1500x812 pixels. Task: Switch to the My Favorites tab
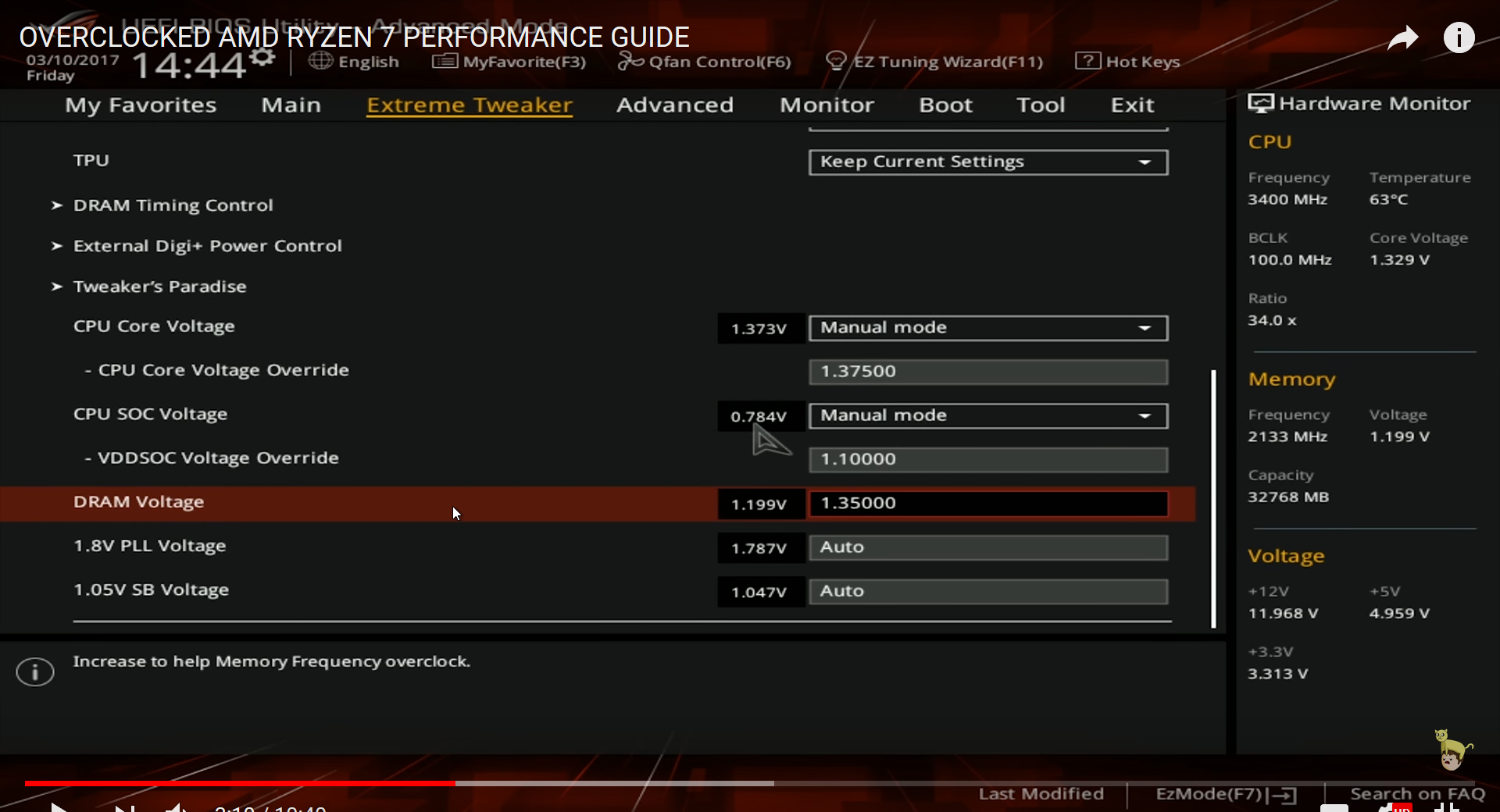pyautogui.click(x=141, y=105)
